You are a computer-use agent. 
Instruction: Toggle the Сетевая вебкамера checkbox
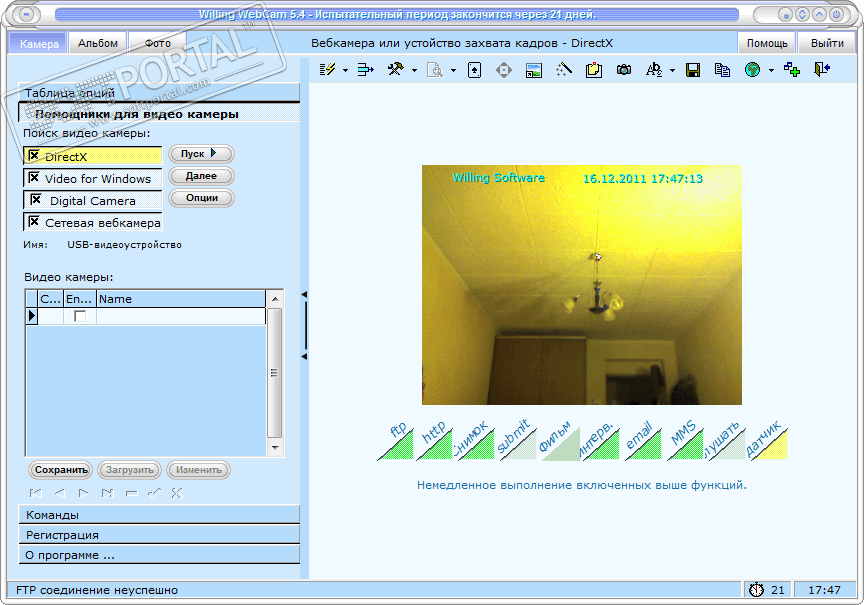click(34, 222)
